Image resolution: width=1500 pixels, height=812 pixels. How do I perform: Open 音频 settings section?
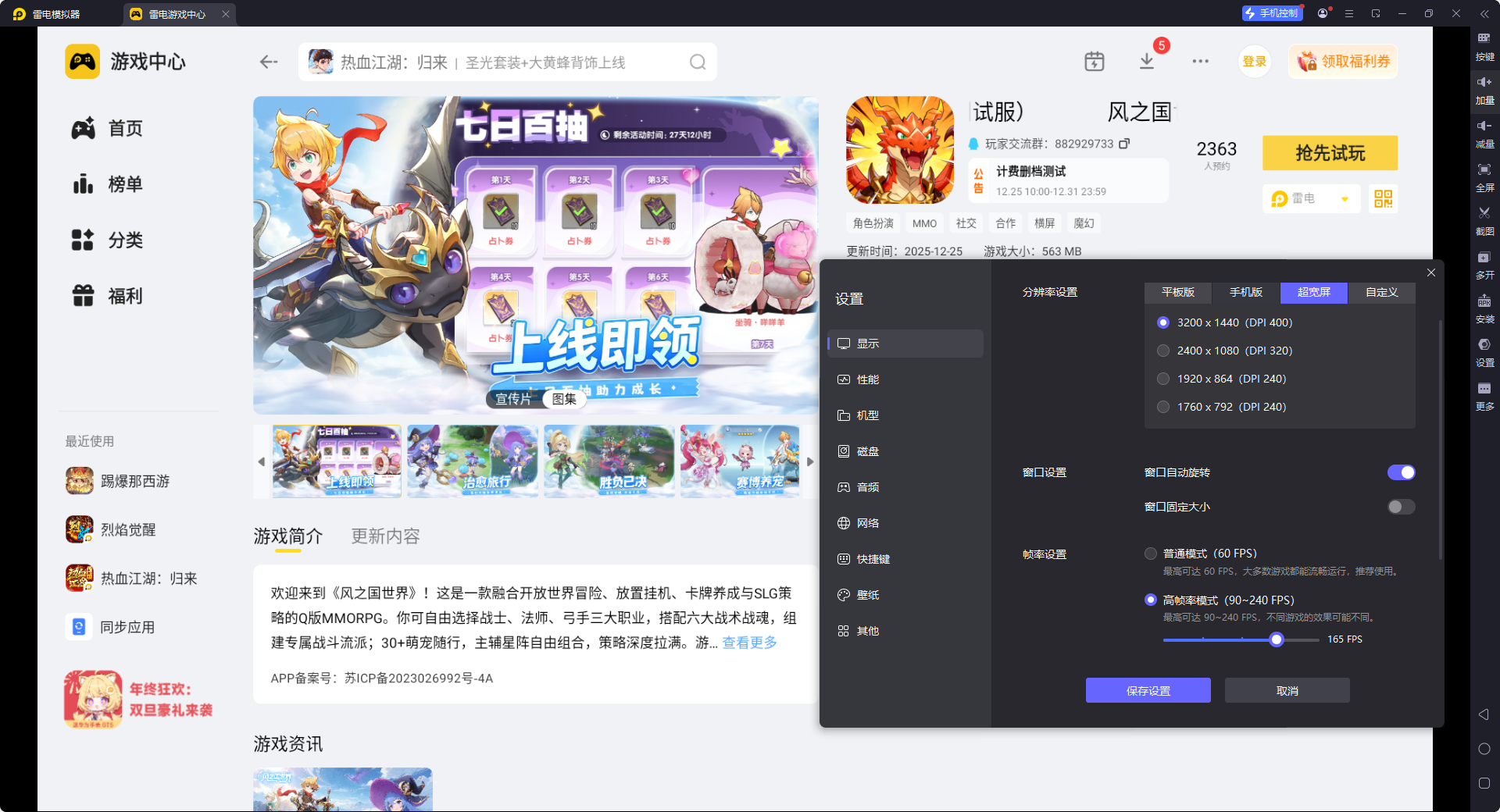pos(905,487)
